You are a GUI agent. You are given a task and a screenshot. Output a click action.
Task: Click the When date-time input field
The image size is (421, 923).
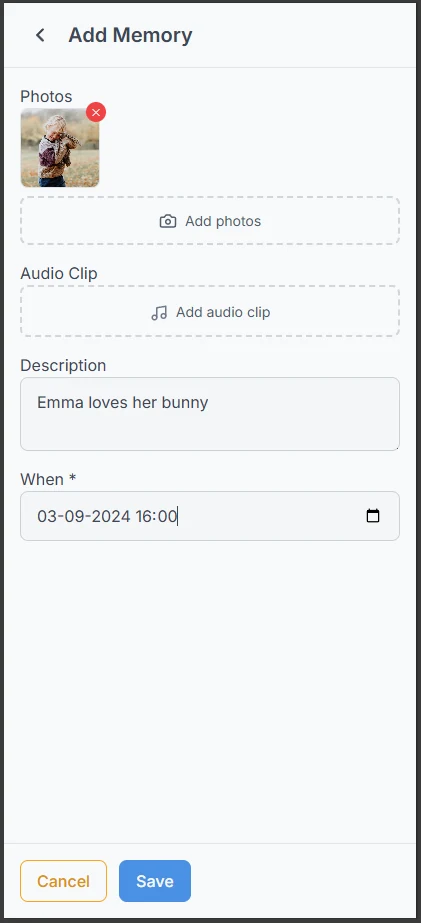(210, 516)
